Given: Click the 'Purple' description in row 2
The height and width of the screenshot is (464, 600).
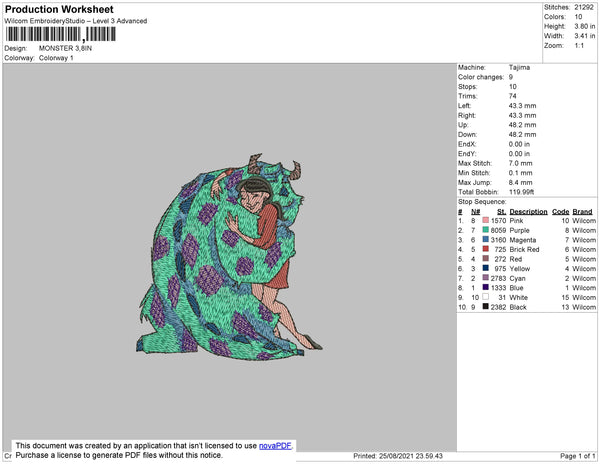Looking at the screenshot, I should coord(520,230).
